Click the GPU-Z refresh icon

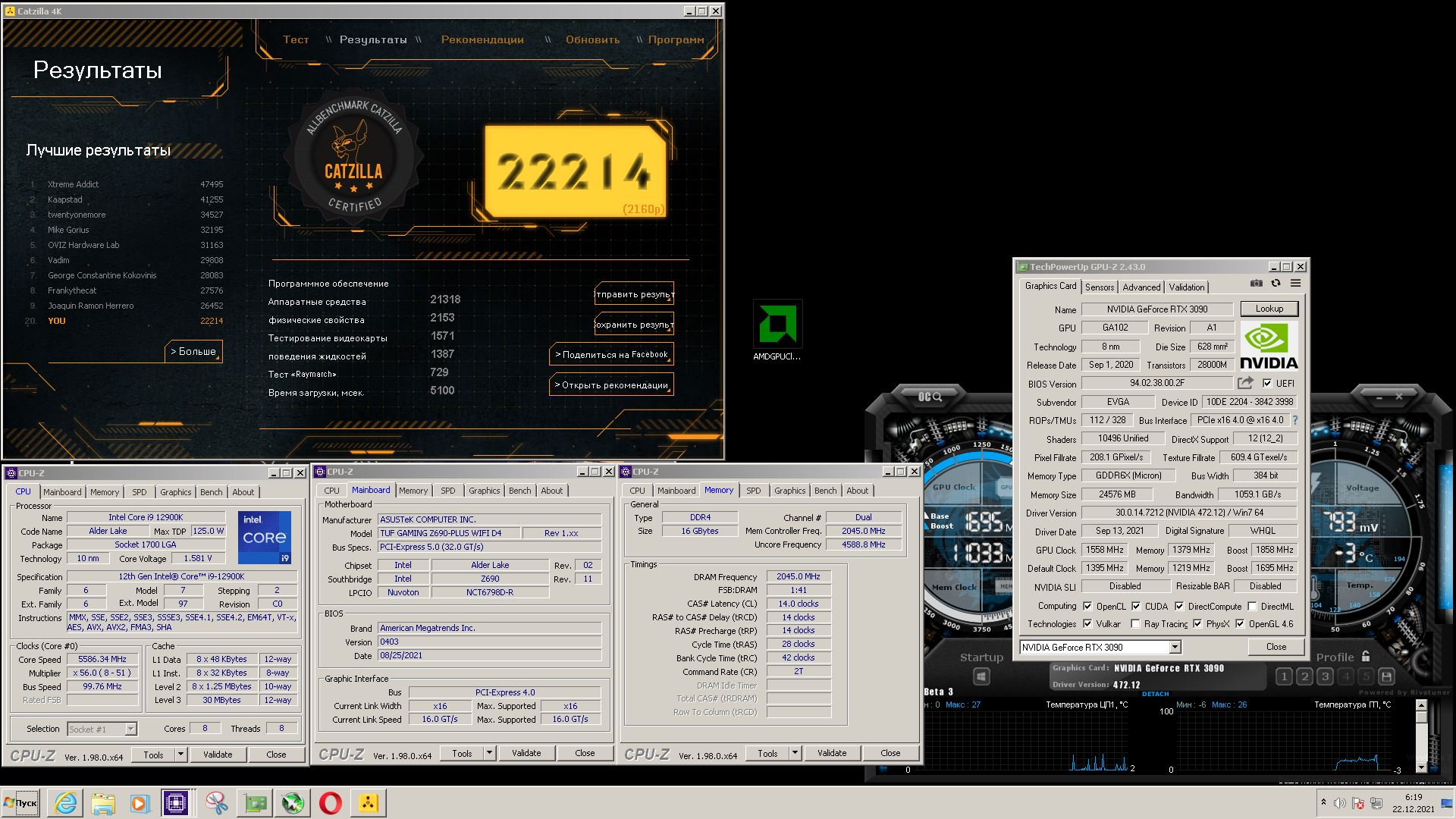pyautogui.click(x=1276, y=284)
